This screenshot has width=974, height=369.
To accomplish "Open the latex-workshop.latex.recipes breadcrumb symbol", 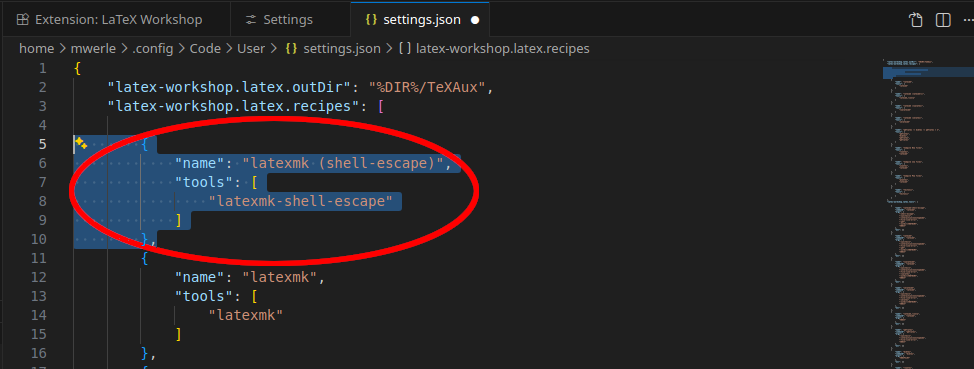I will pyautogui.click(x=494, y=48).
